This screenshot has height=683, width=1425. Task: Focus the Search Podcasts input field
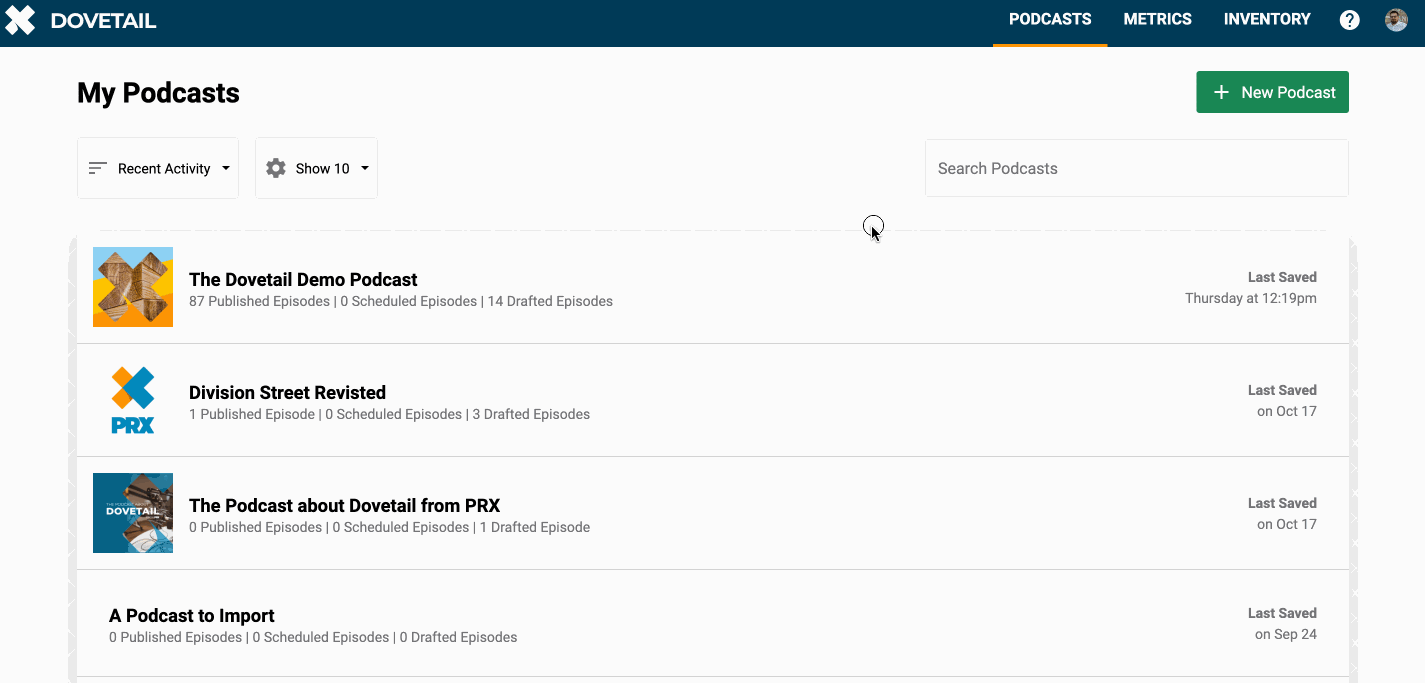click(1136, 168)
